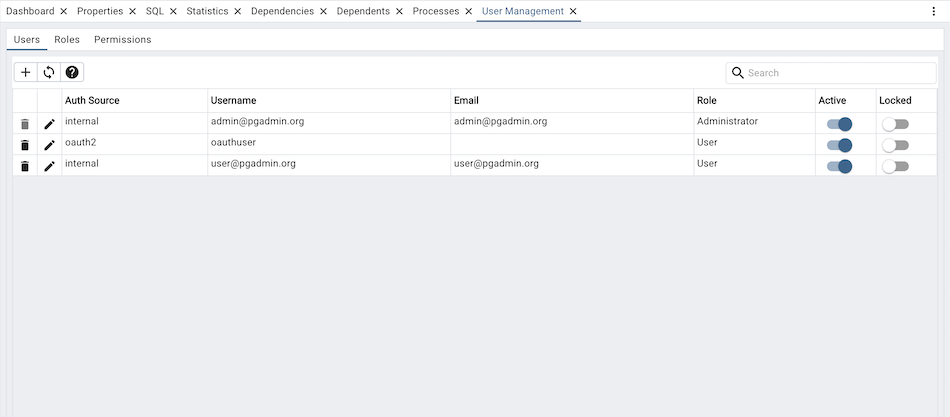The image size is (950, 417).
Task: Open the kebab menu at top right
Action: click(934, 11)
